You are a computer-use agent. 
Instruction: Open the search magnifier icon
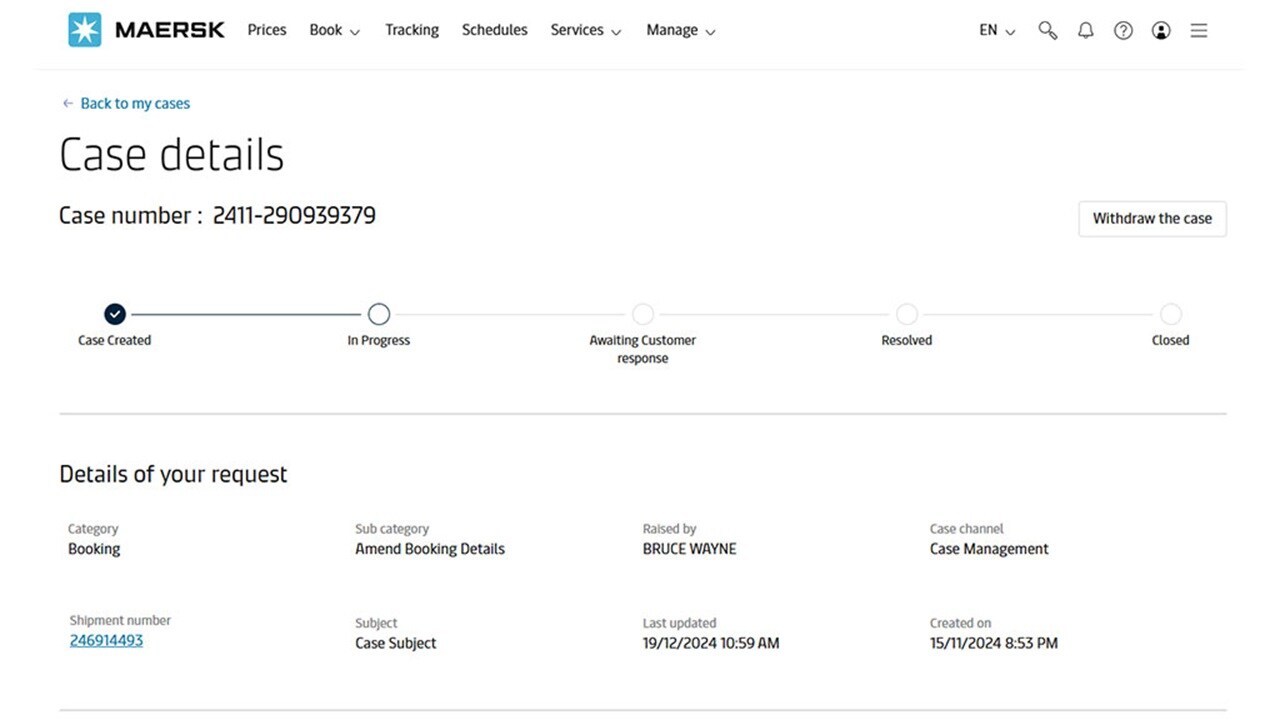pyautogui.click(x=1047, y=30)
